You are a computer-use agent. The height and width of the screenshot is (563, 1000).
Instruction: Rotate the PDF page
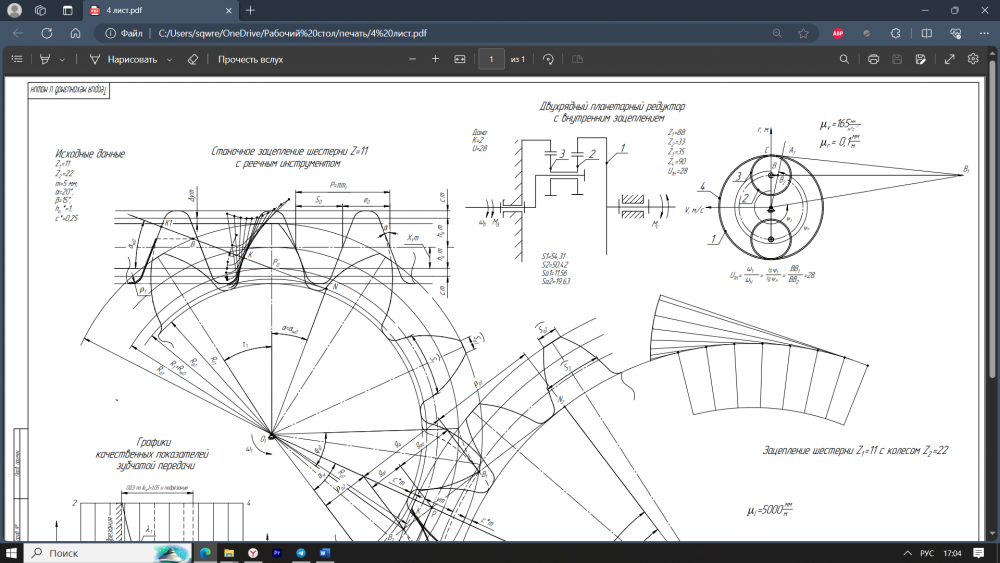(x=548, y=59)
